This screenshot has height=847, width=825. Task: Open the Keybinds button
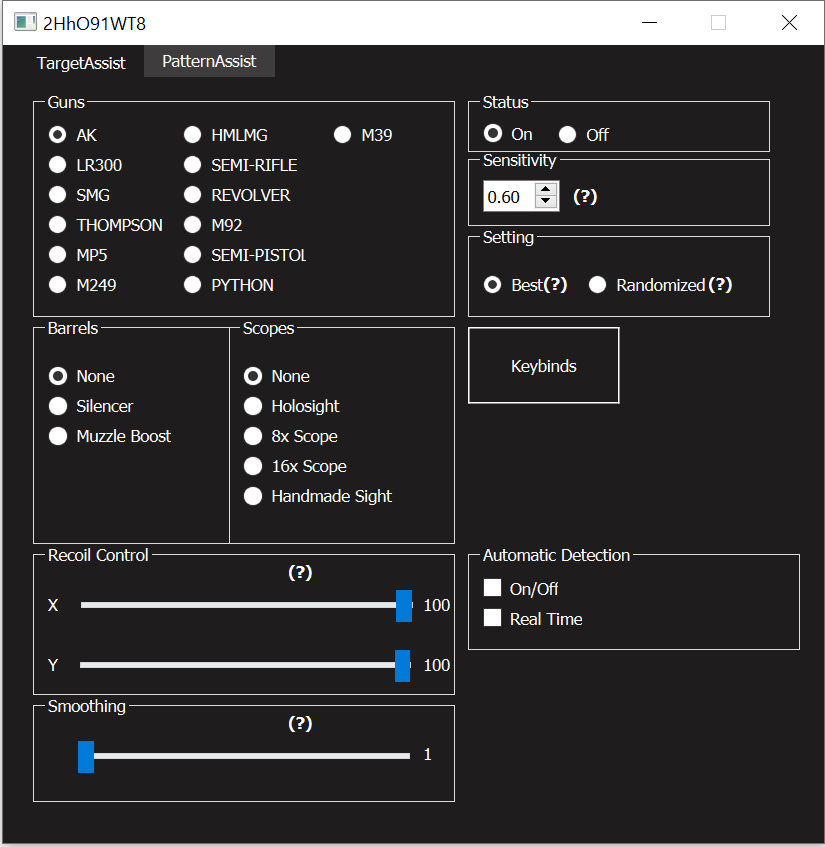[x=543, y=366]
